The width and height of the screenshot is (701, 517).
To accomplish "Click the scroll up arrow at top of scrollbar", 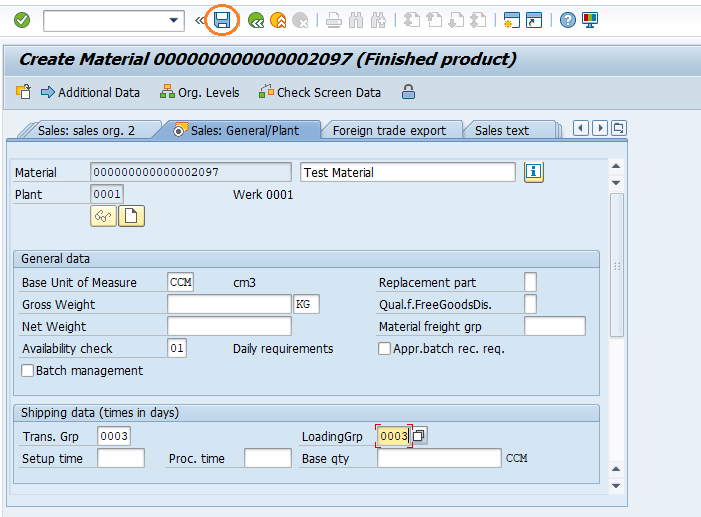I will pos(616,166).
